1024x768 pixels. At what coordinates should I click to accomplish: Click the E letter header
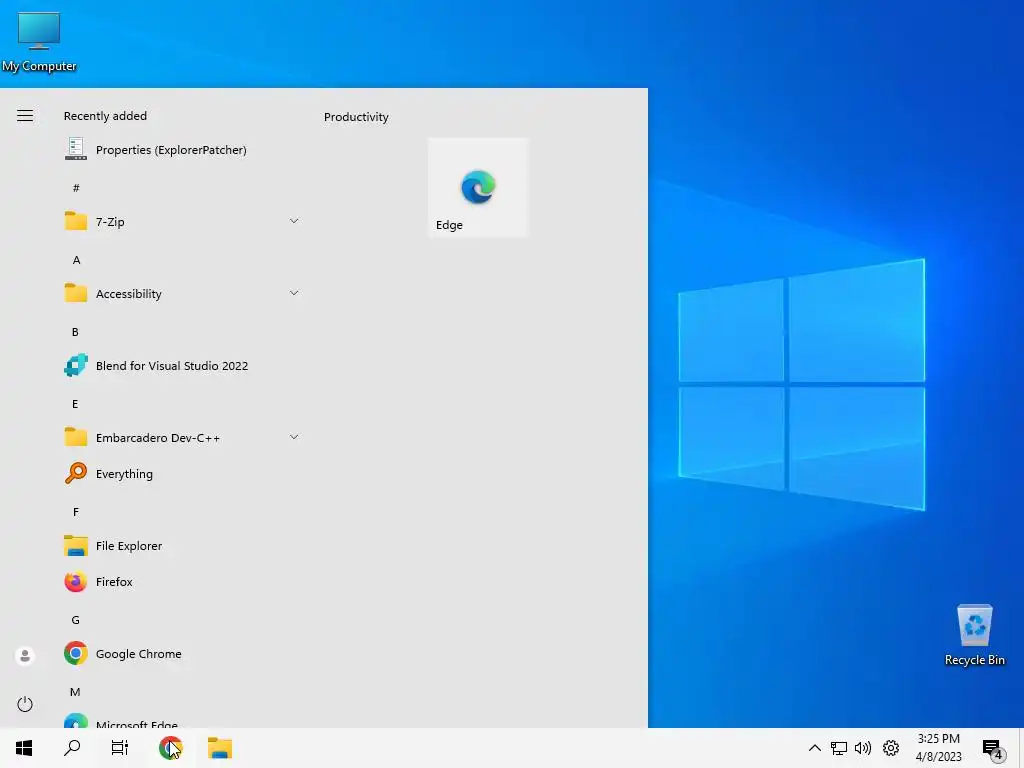pyautogui.click(x=75, y=404)
